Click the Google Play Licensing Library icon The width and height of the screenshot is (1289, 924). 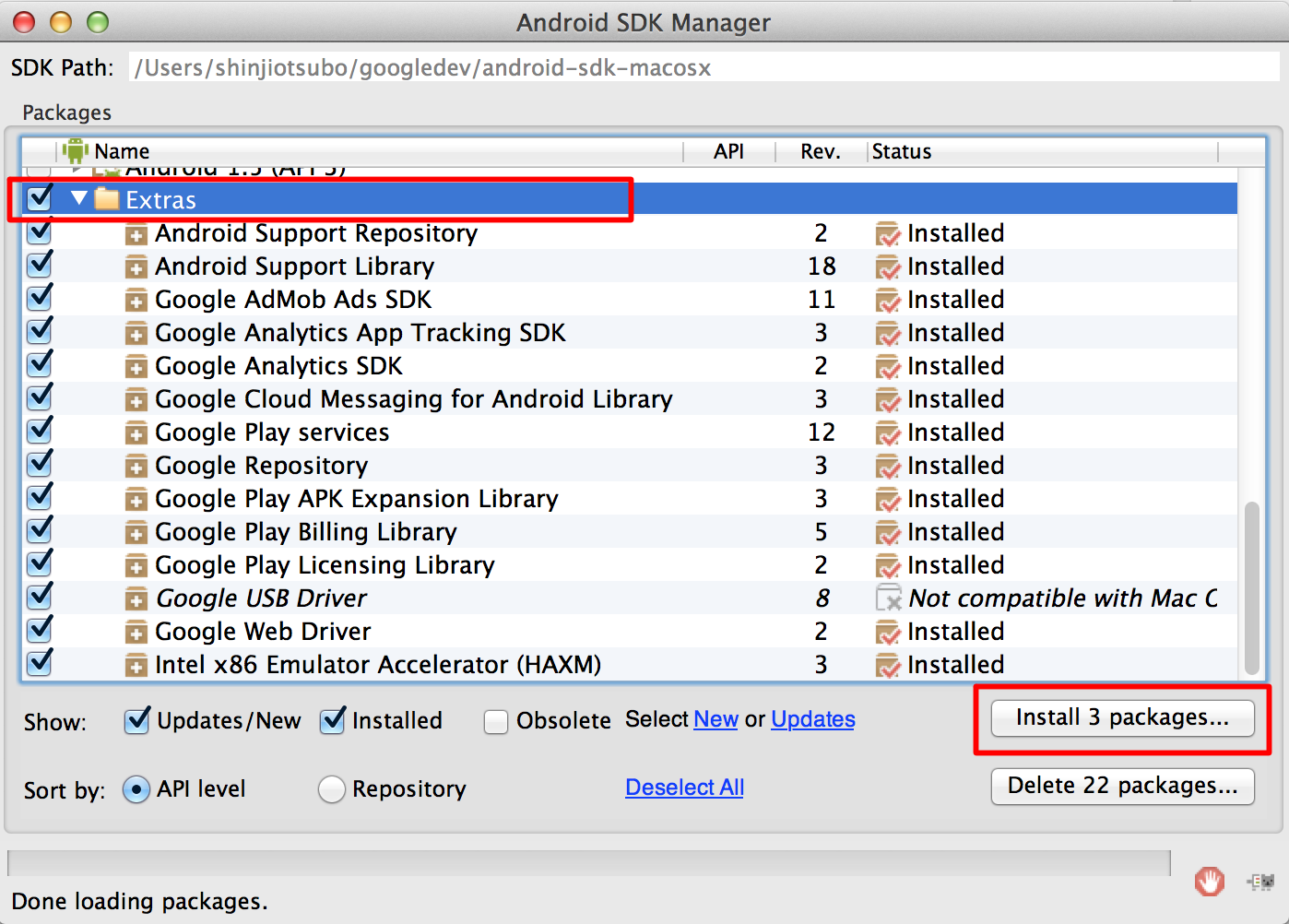tap(136, 567)
